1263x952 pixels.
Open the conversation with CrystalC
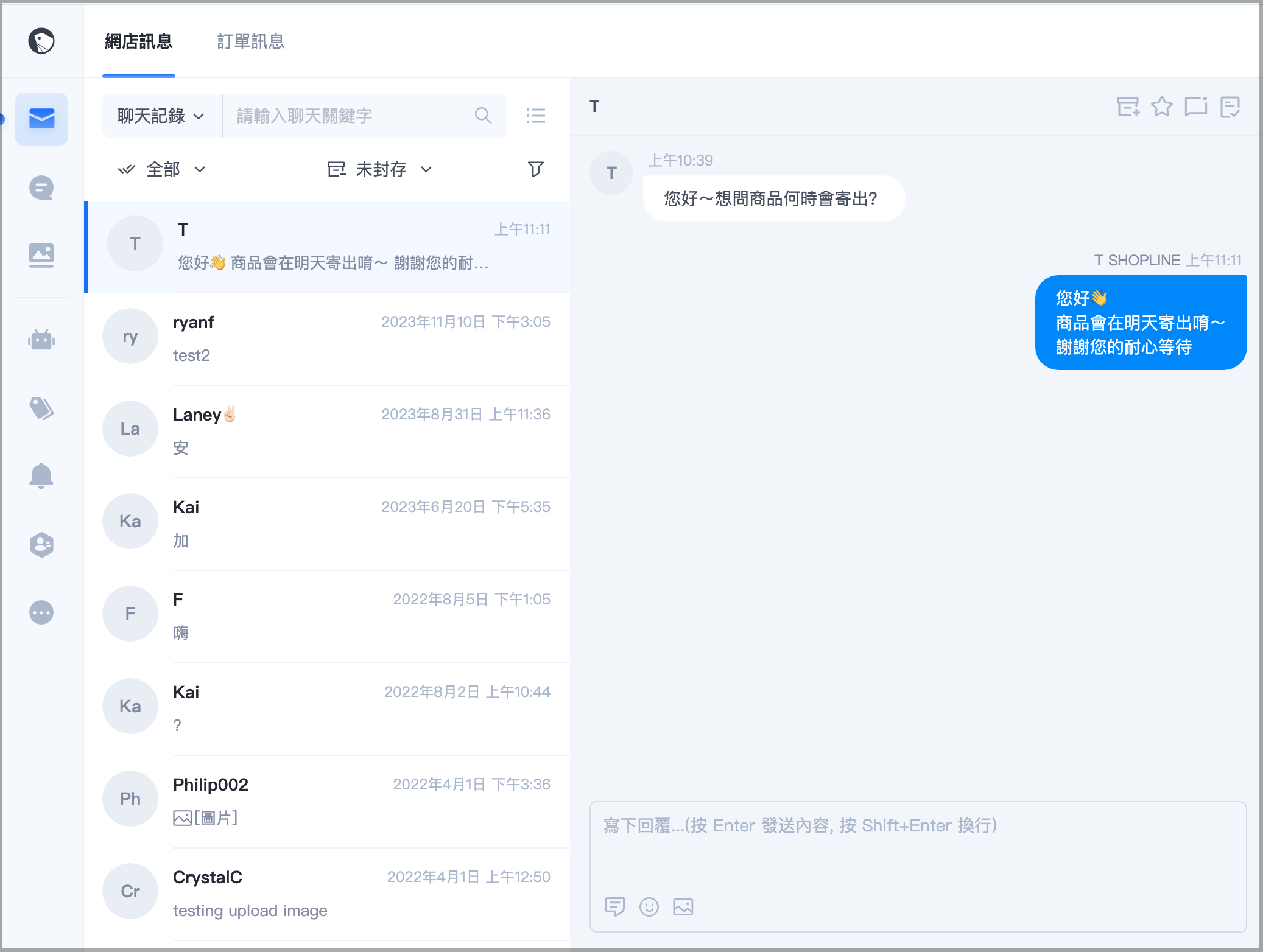328,894
